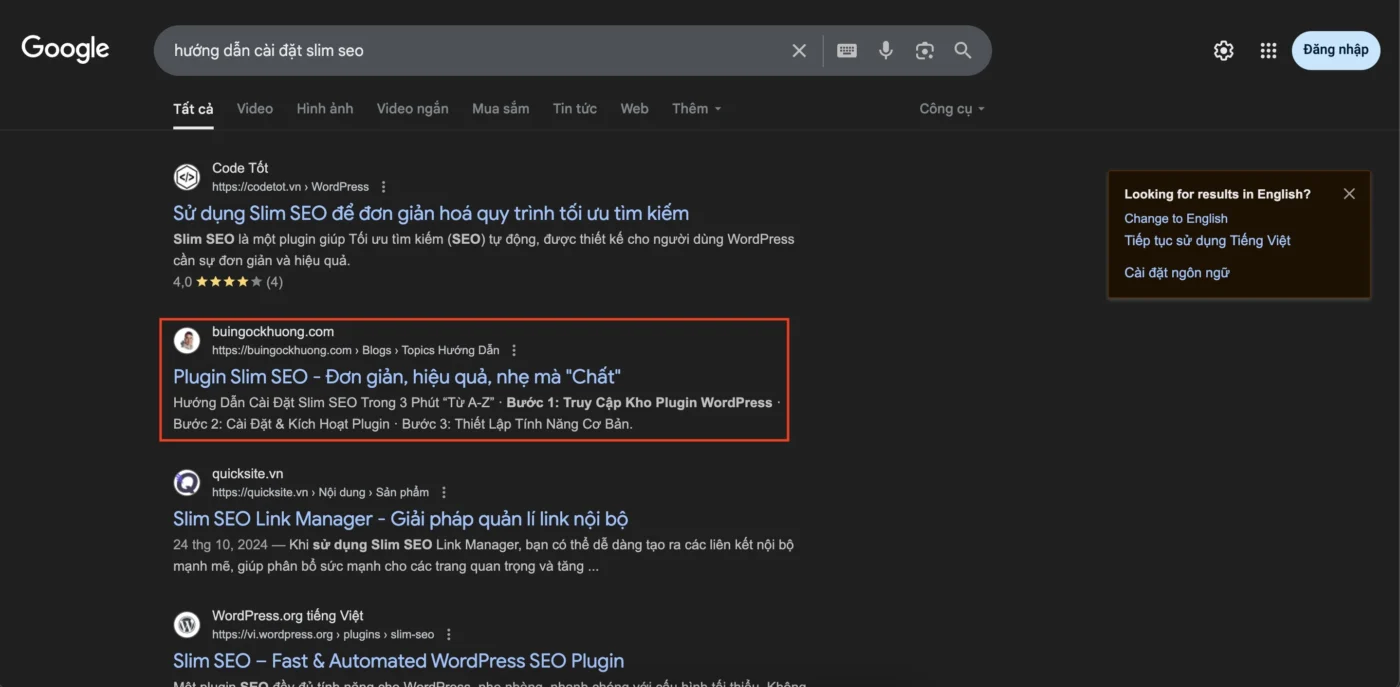Viewport: 1400px width, 687px height.
Task: Open result "Sử dụng Slim SEO để đơn giản hoá"
Action: (431, 213)
